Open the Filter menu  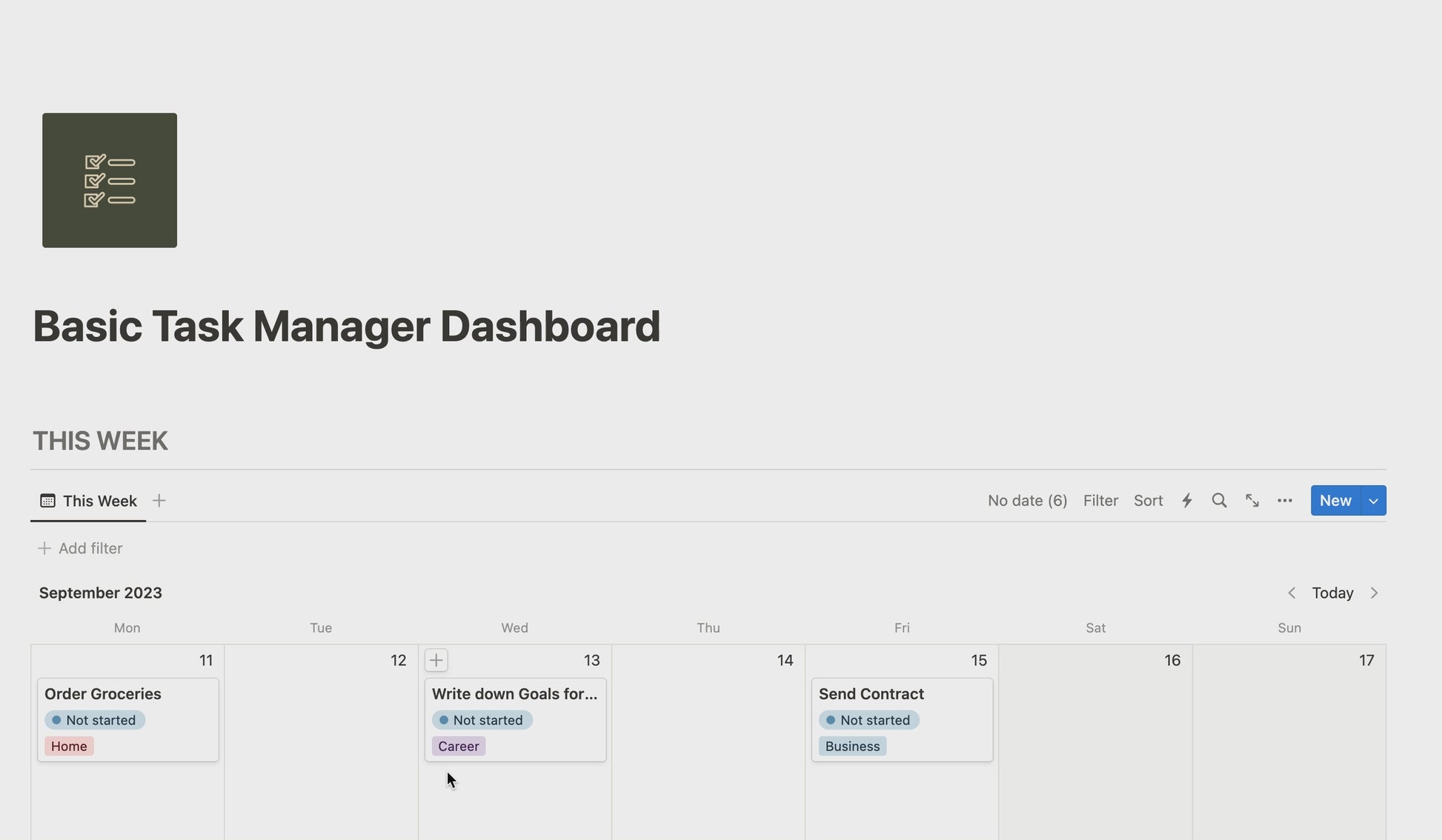tap(1100, 501)
